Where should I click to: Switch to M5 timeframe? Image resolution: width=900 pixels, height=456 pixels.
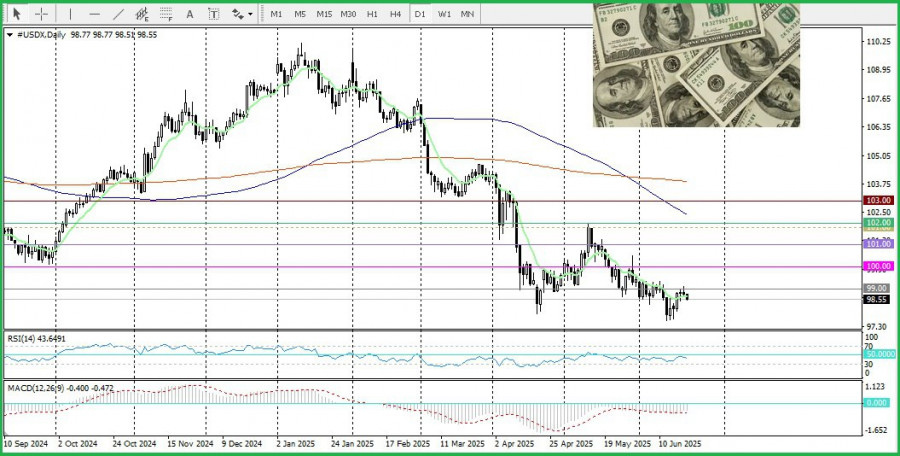point(300,14)
